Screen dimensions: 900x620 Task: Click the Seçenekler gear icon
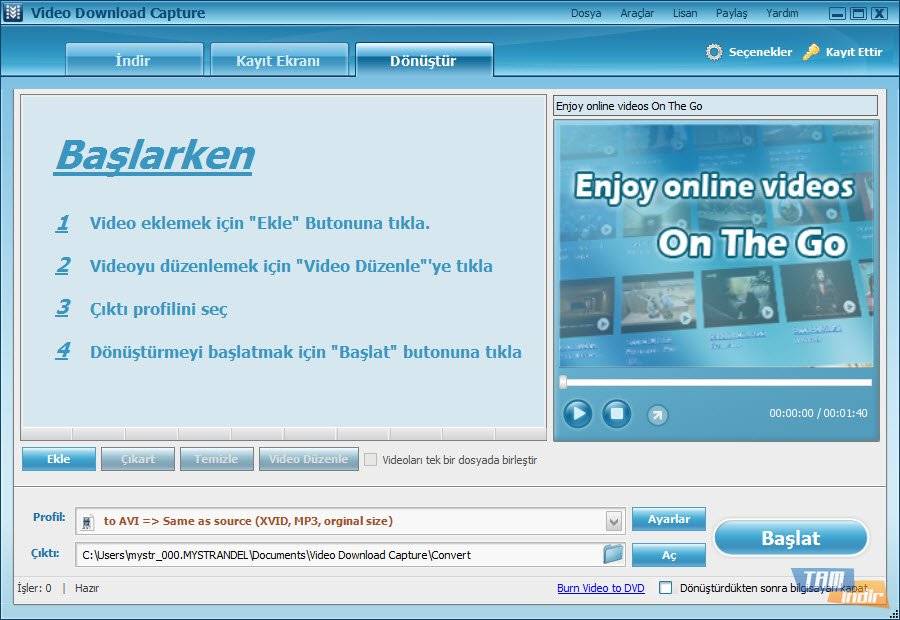[x=714, y=52]
